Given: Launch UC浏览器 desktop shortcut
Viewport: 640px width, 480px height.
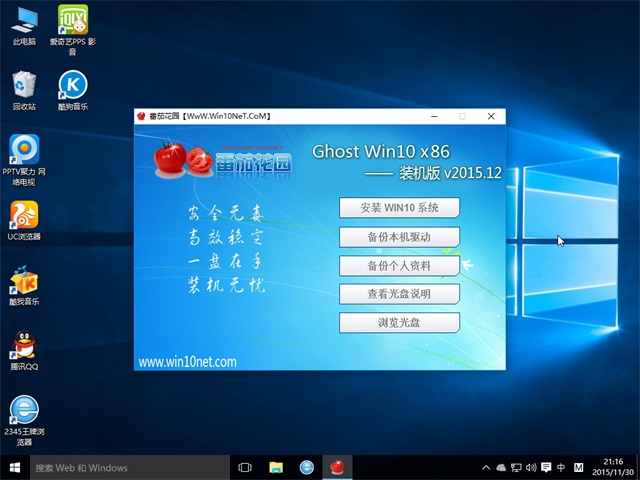Looking at the screenshot, I should pyautogui.click(x=24, y=216).
